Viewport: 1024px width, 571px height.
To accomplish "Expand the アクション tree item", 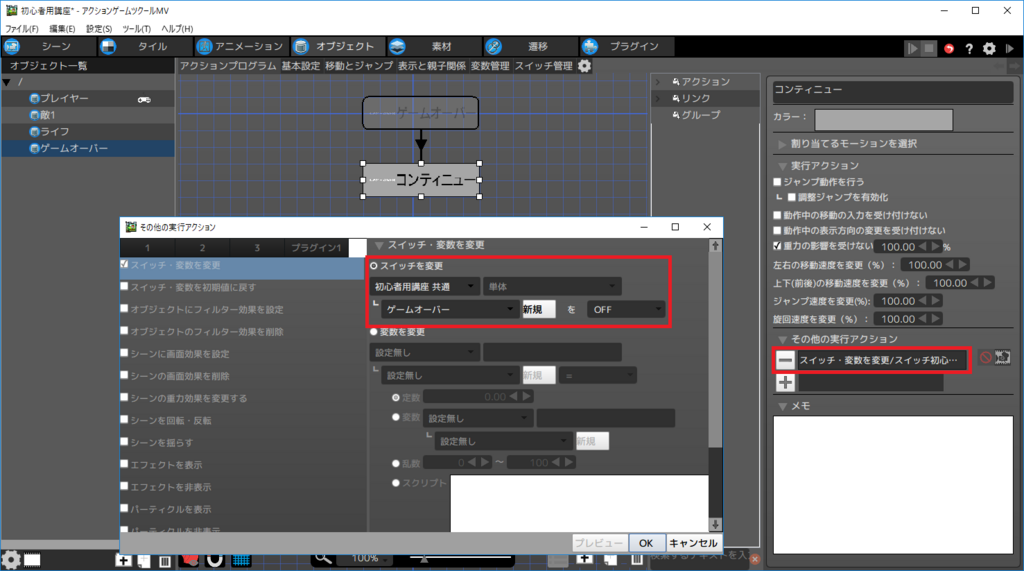I will [x=658, y=82].
